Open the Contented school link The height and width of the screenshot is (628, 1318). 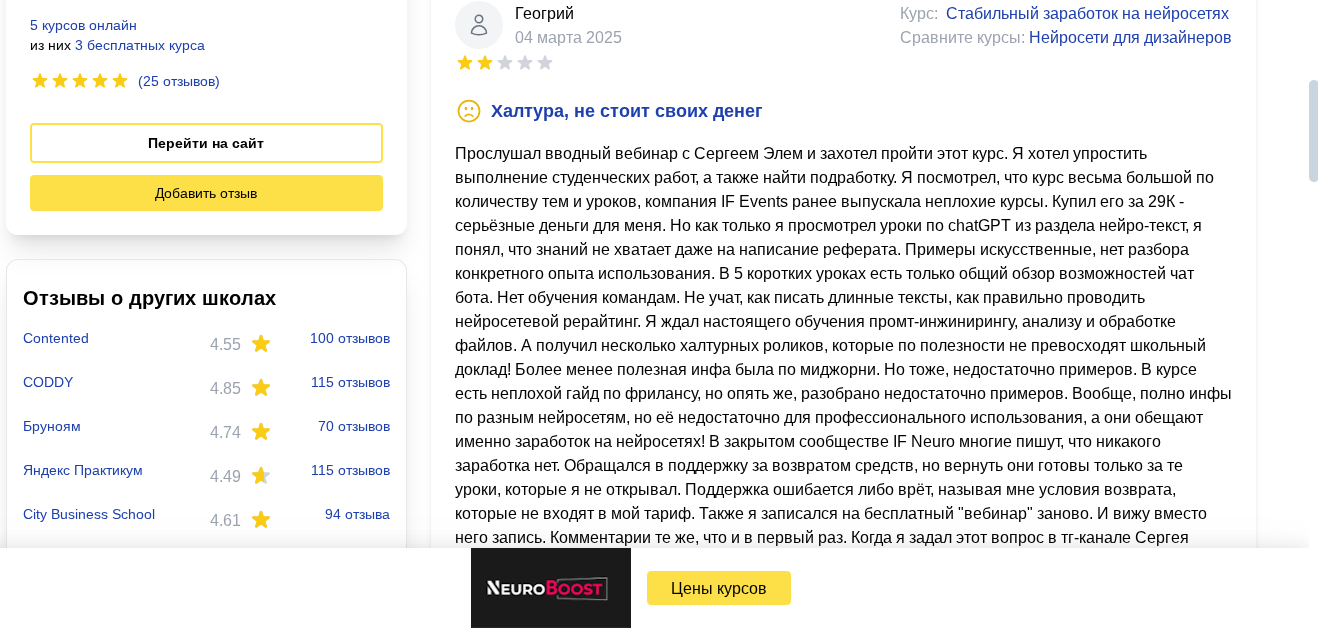(x=56, y=338)
